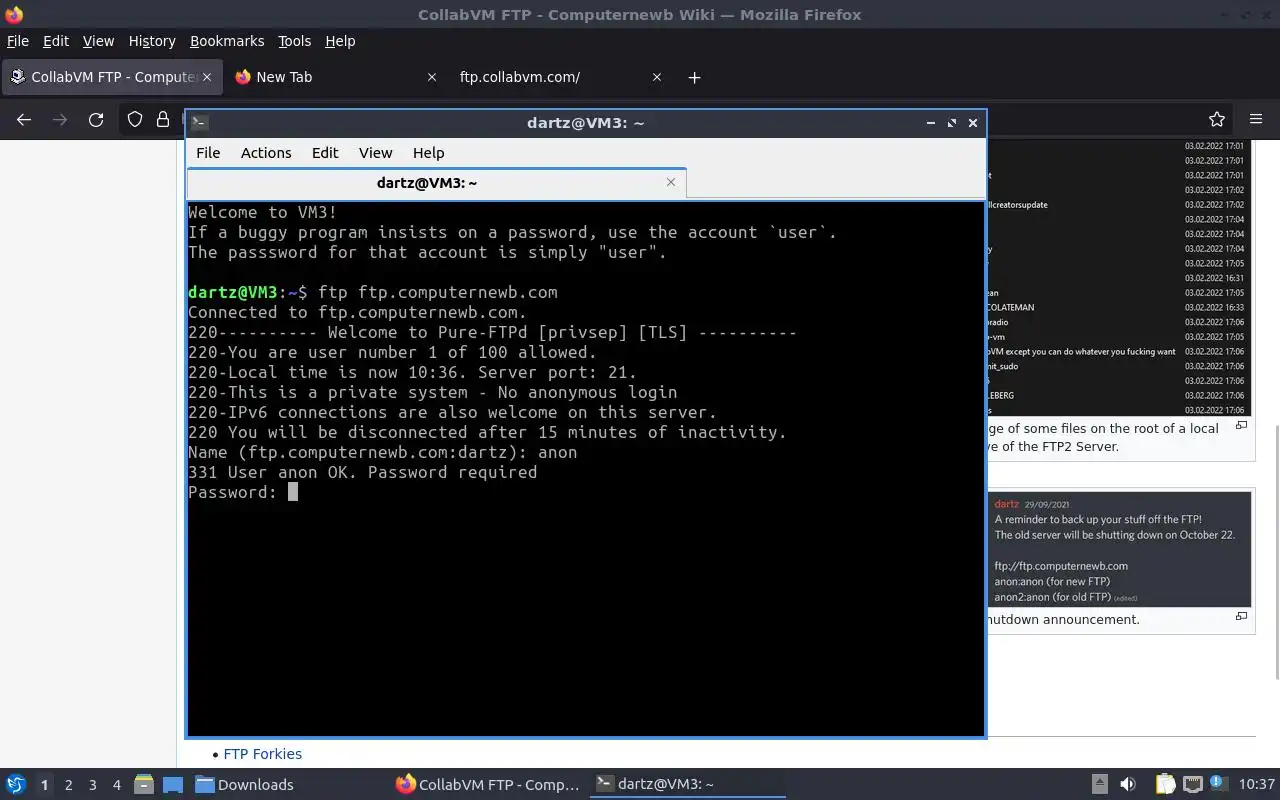Bookmark this page with star icon
Screen dimensions: 1280x800
(1217, 119)
